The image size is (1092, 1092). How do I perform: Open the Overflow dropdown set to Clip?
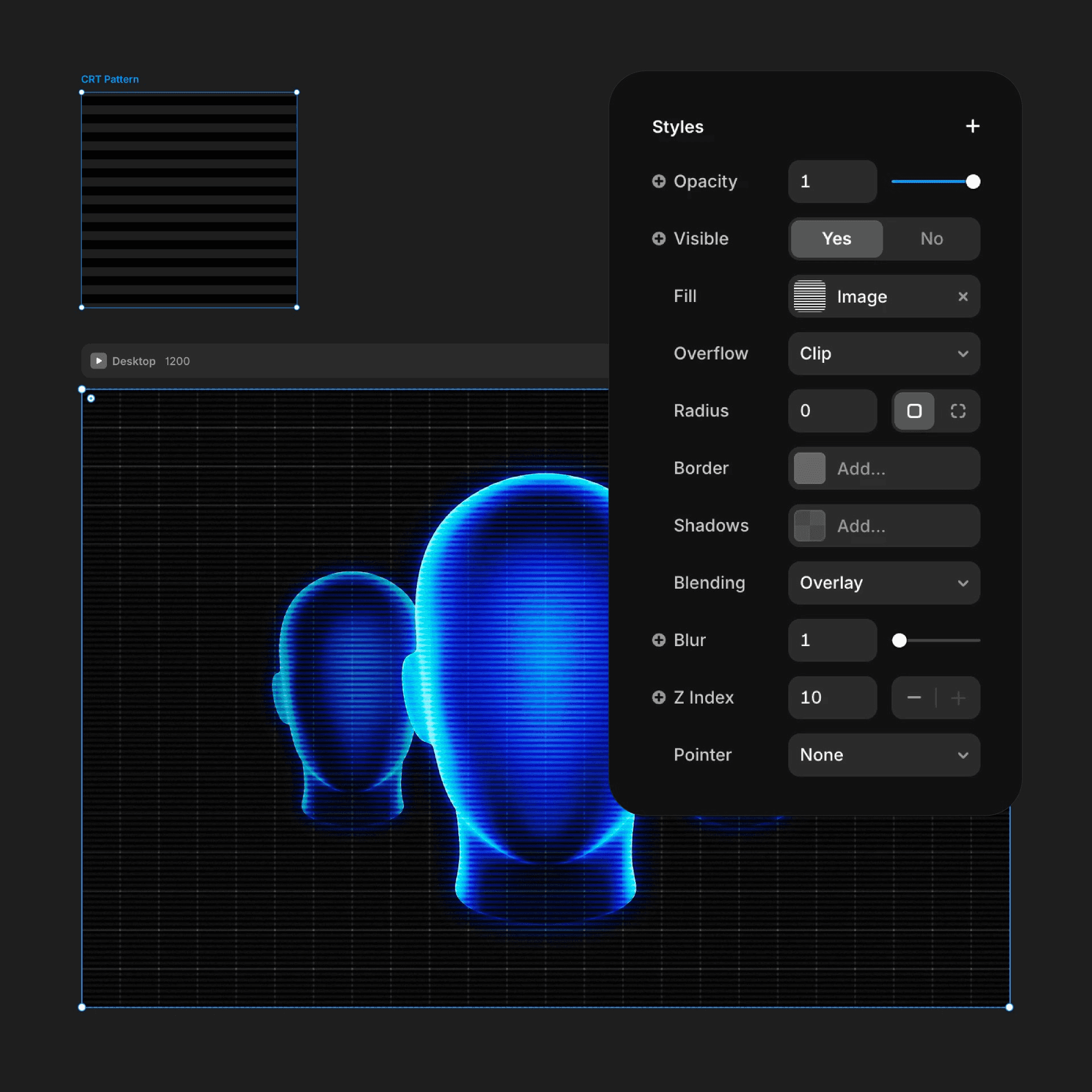click(x=883, y=353)
